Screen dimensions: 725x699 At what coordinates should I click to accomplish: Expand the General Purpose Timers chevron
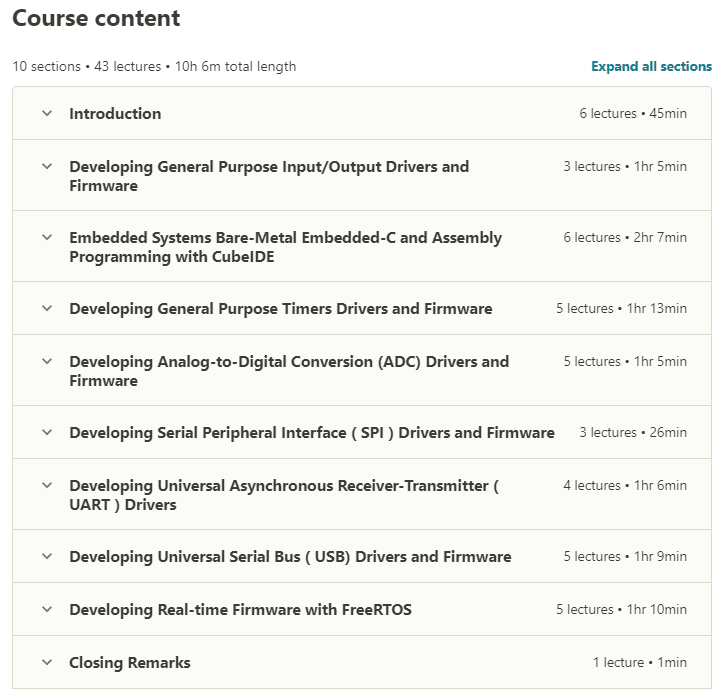47,309
